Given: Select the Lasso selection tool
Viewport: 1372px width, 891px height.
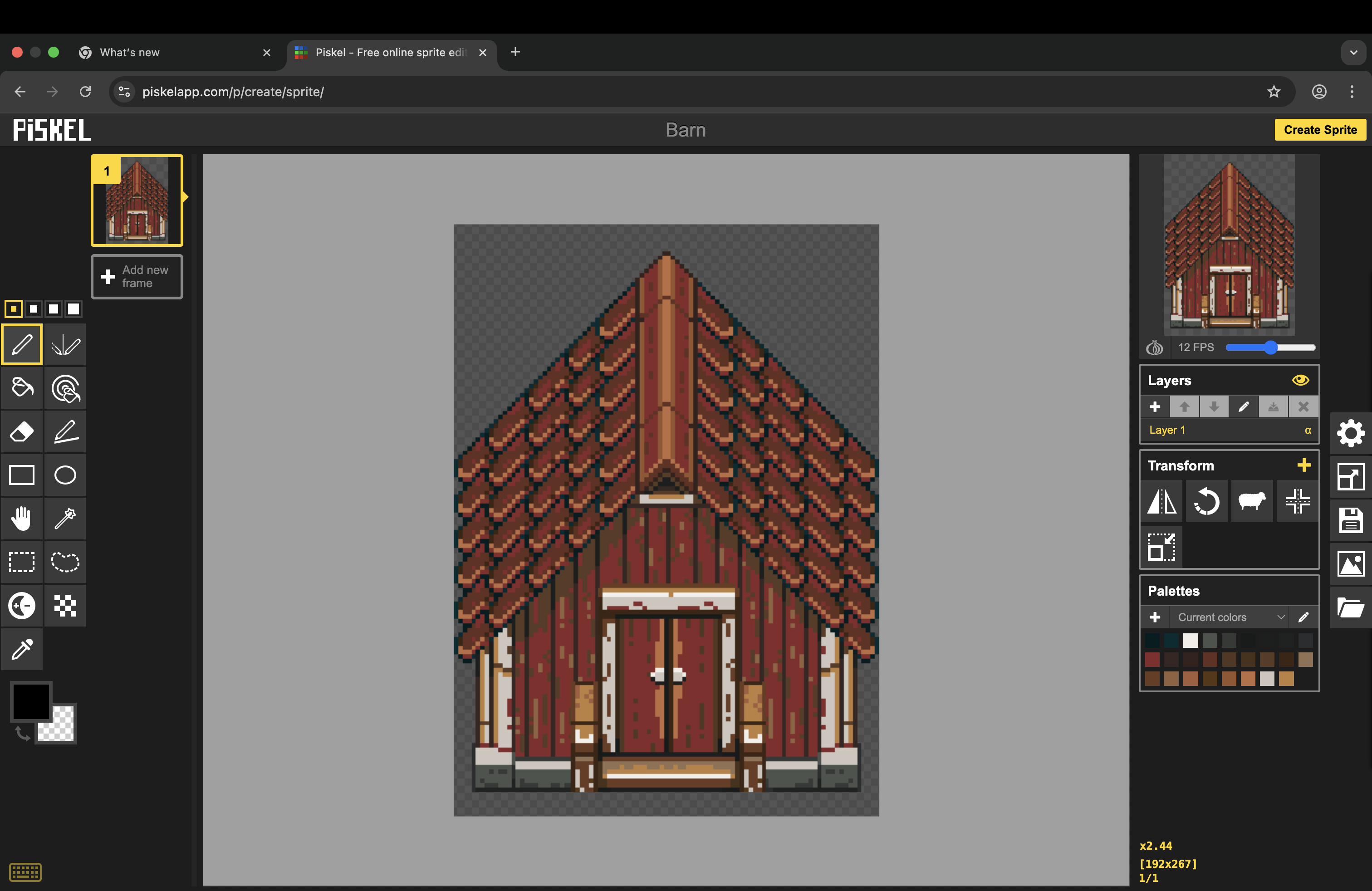Looking at the screenshot, I should tap(65, 562).
